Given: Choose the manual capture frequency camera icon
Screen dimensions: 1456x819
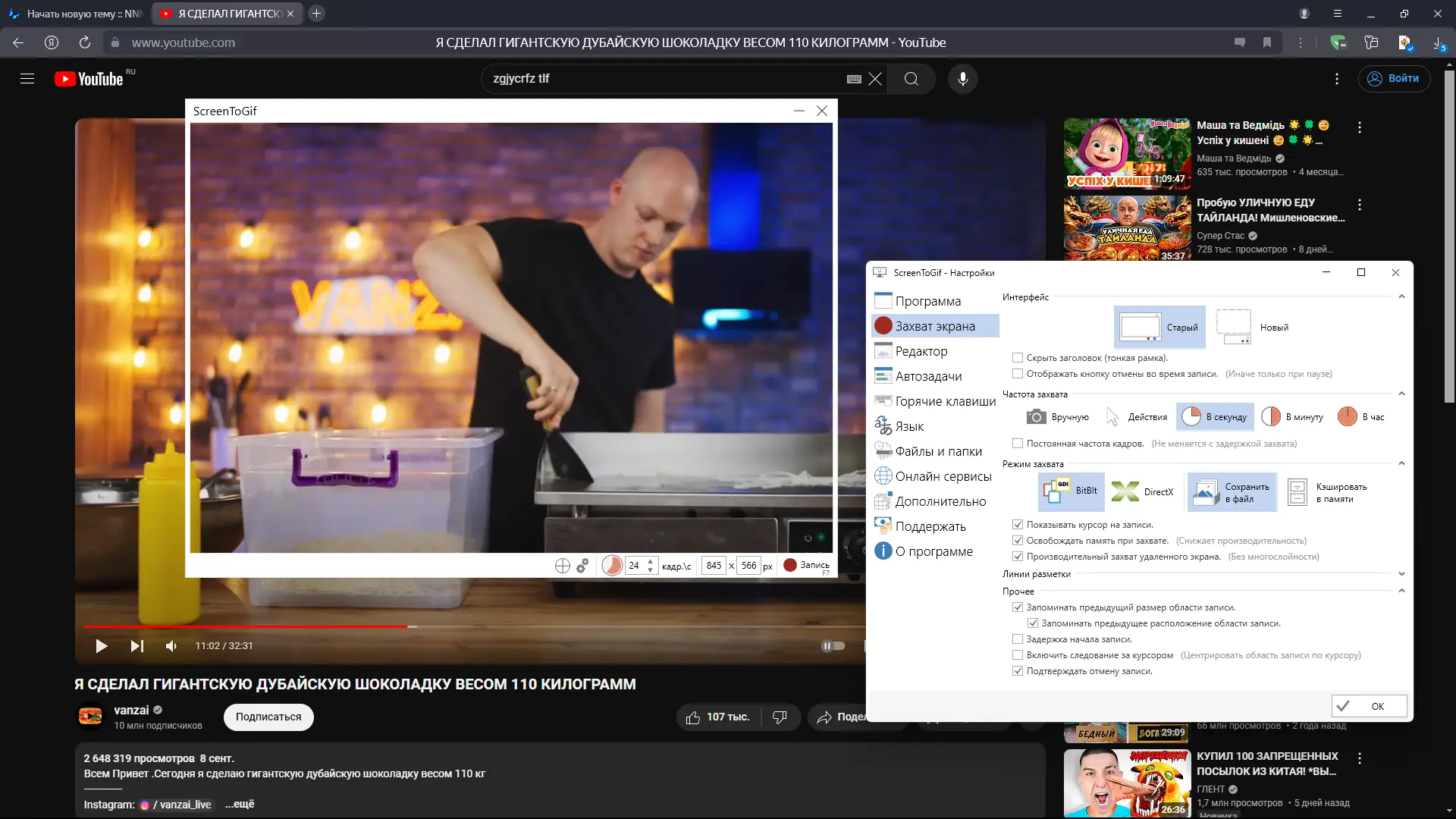Looking at the screenshot, I should coord(1036,417).
